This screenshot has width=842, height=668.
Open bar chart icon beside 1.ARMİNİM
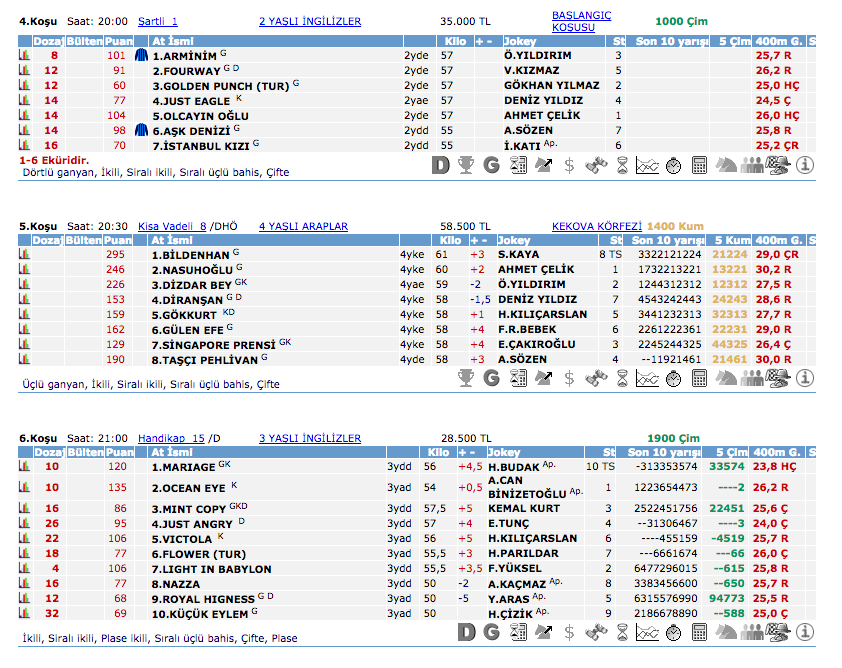(x=25, y=56)
